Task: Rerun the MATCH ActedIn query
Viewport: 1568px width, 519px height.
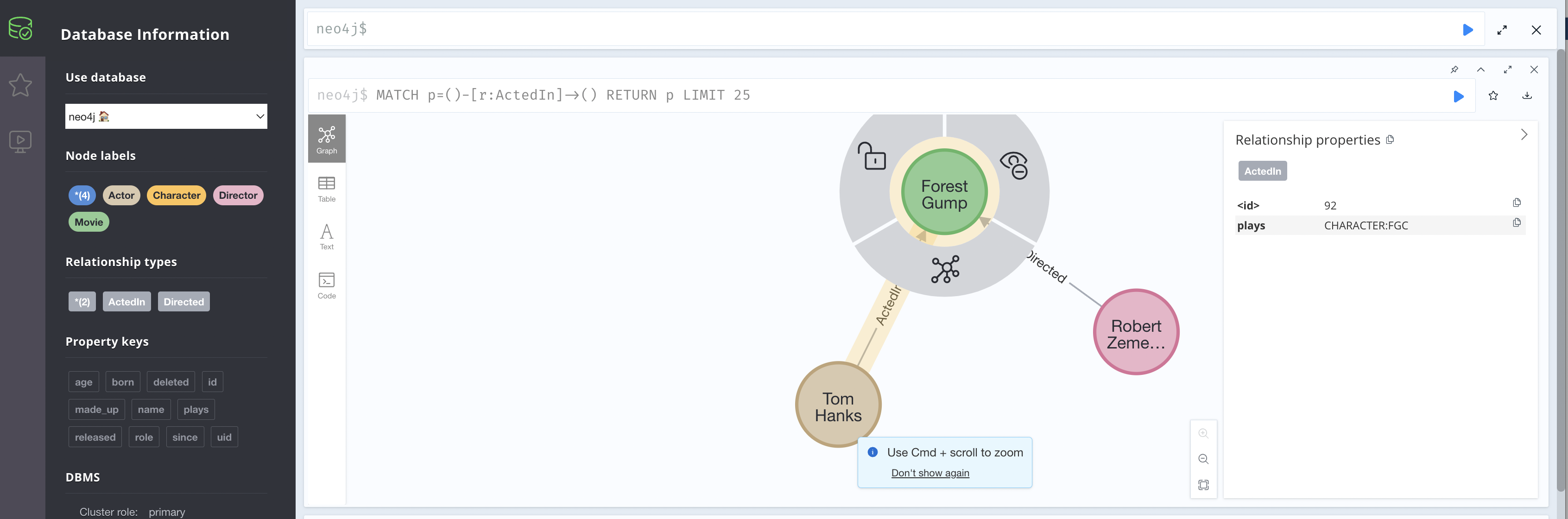Action: 1459,96
